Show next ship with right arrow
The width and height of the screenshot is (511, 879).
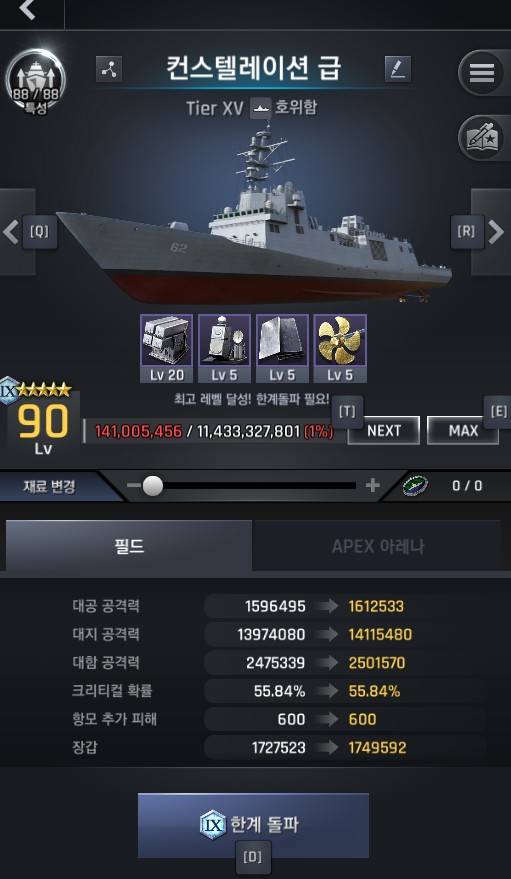[x=494, y=232]
